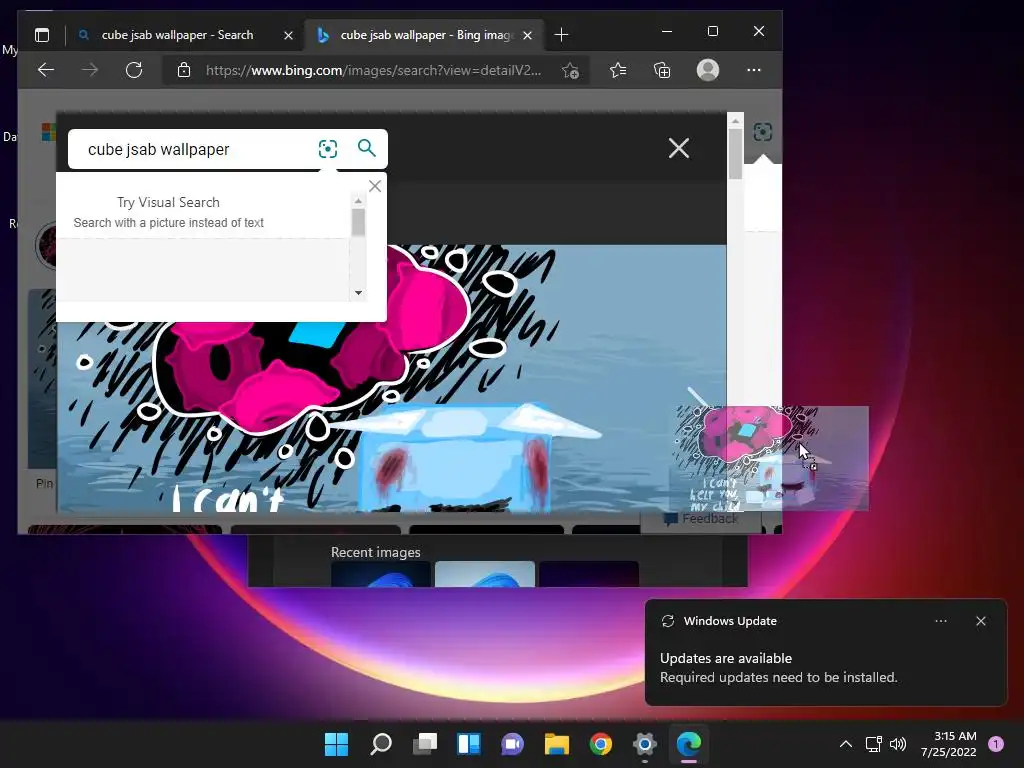
Task: Add this page to favorites star icon
Action: click(x=570, y=71)
